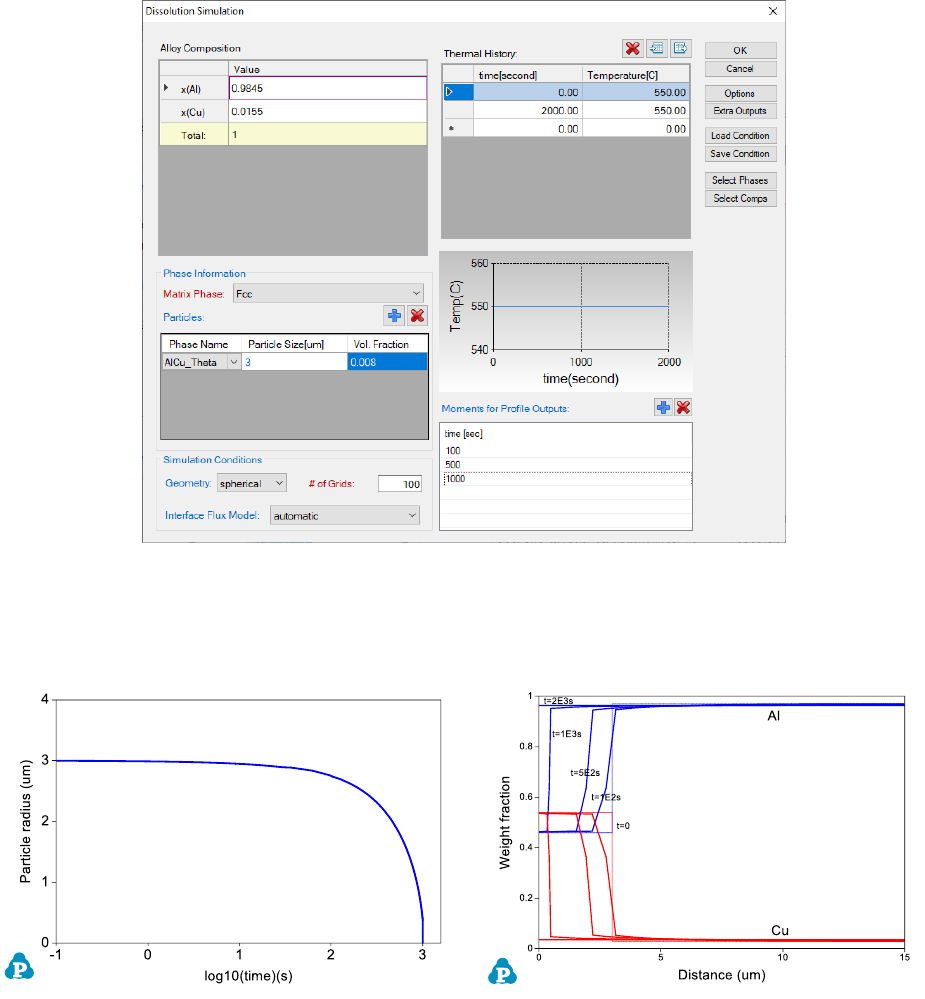Click the x(Al) row header
This screenshot has height=999, width=925.
coord(194,89)
